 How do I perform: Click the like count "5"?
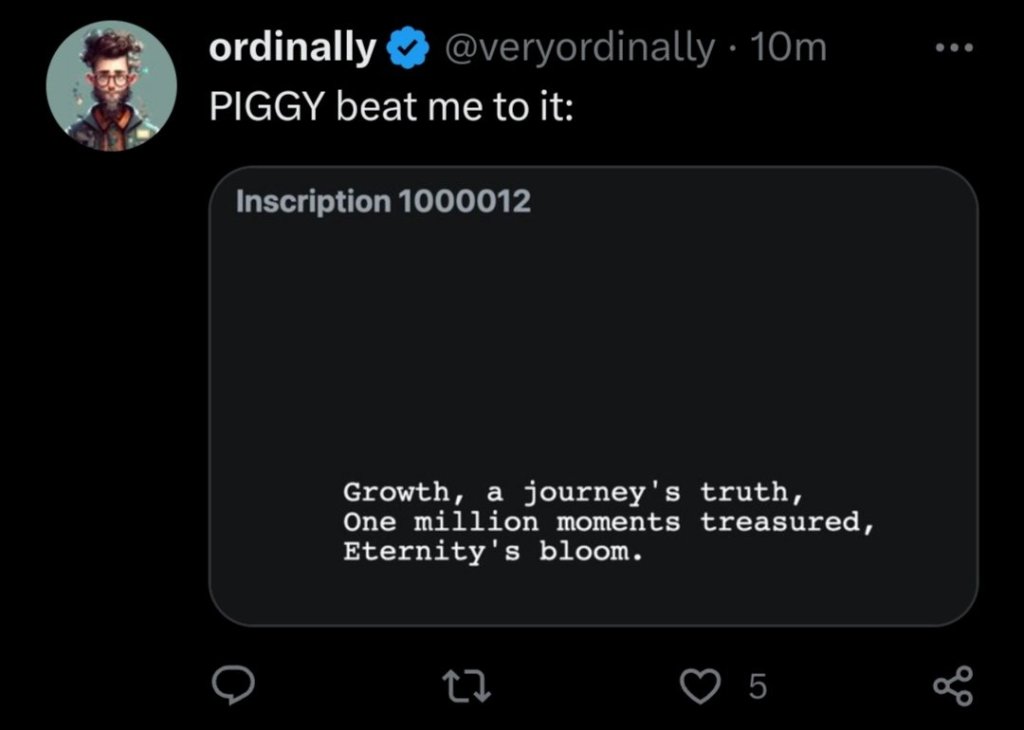tap(757, 687)
